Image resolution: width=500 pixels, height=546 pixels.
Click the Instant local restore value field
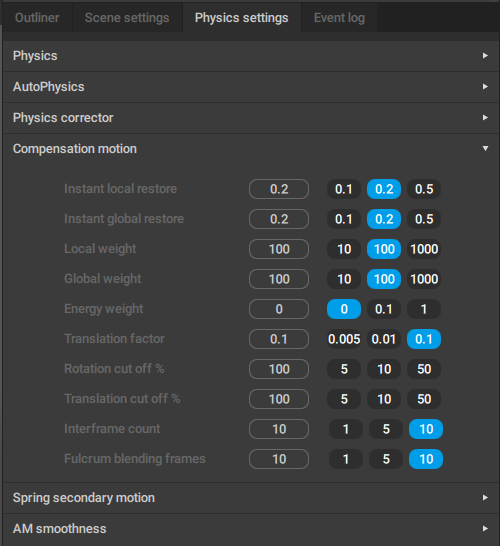point(279,189)
